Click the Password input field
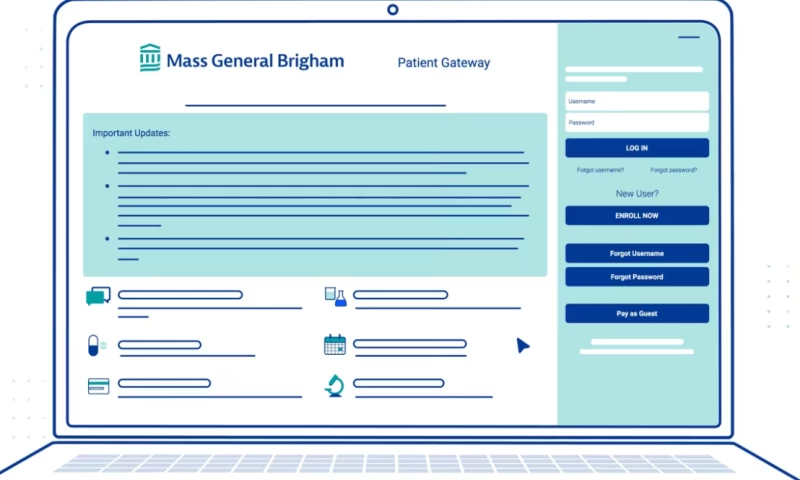 pyautogui.click(x=637, y=122)
